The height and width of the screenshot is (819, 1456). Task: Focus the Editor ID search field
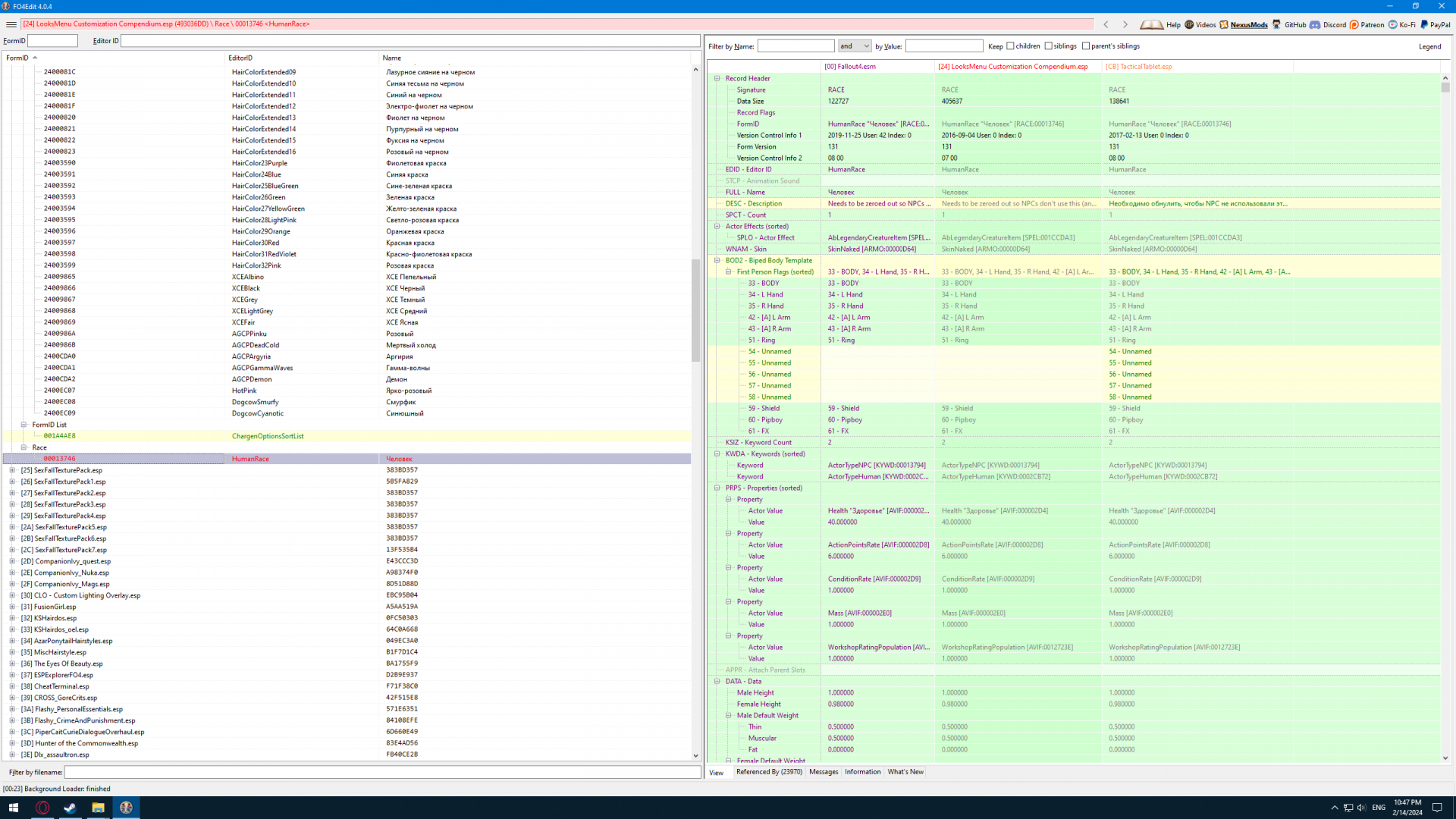[409, 41]
